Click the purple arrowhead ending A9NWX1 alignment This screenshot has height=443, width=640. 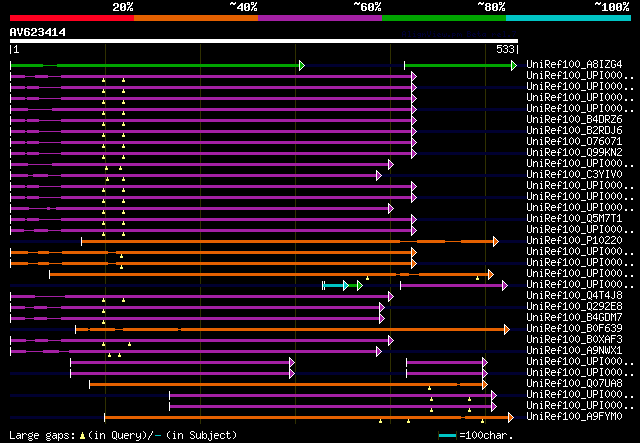pyautogui.click(x=379, y=352)
